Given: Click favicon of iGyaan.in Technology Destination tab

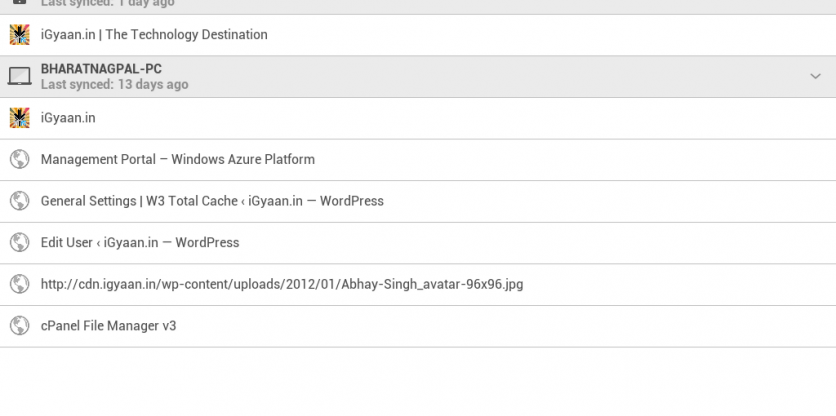Looking at the screenshot, I should [19, 35].
